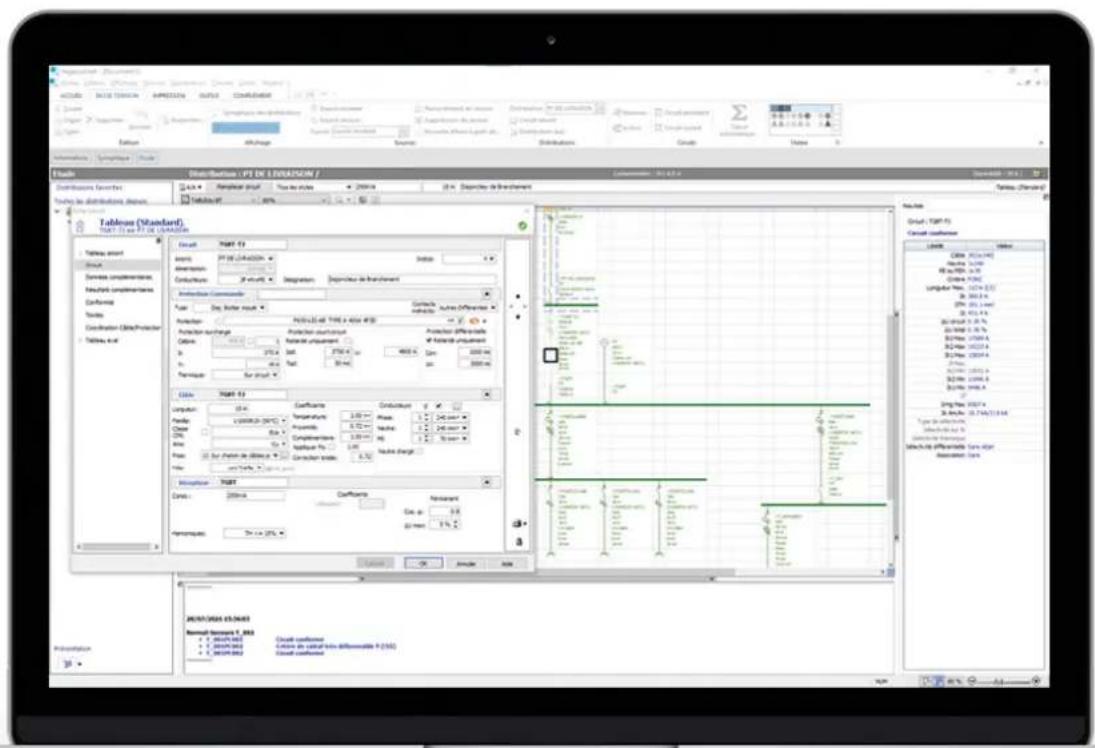Collapse the Réception section header

487,483
